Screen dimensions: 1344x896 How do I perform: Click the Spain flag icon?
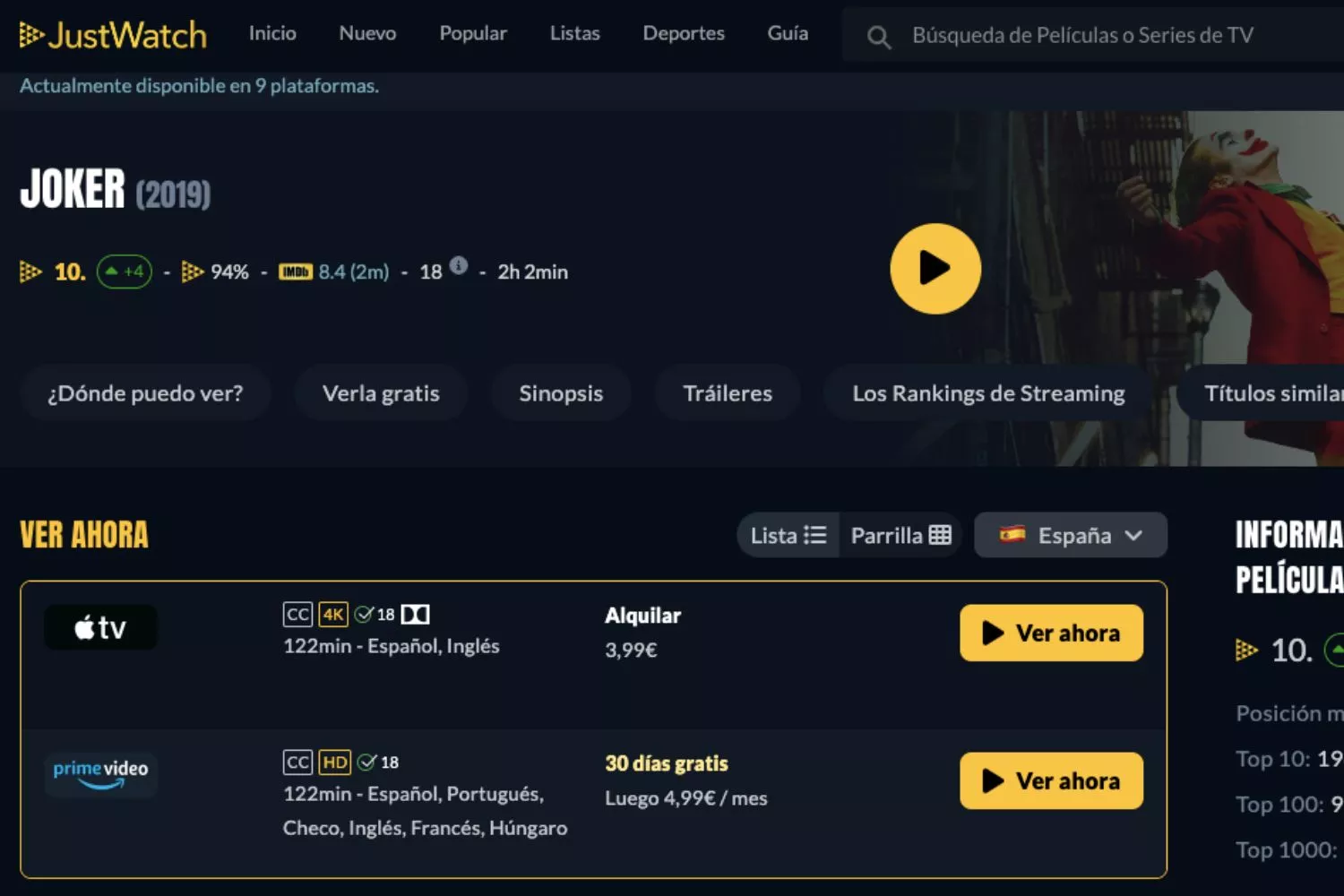click(1012, 534)
